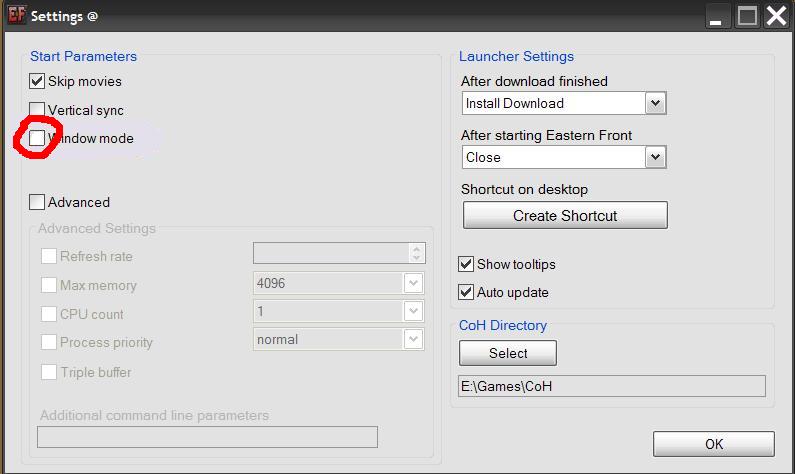Expand the Process priority normal dropdown

coord(413,339)
